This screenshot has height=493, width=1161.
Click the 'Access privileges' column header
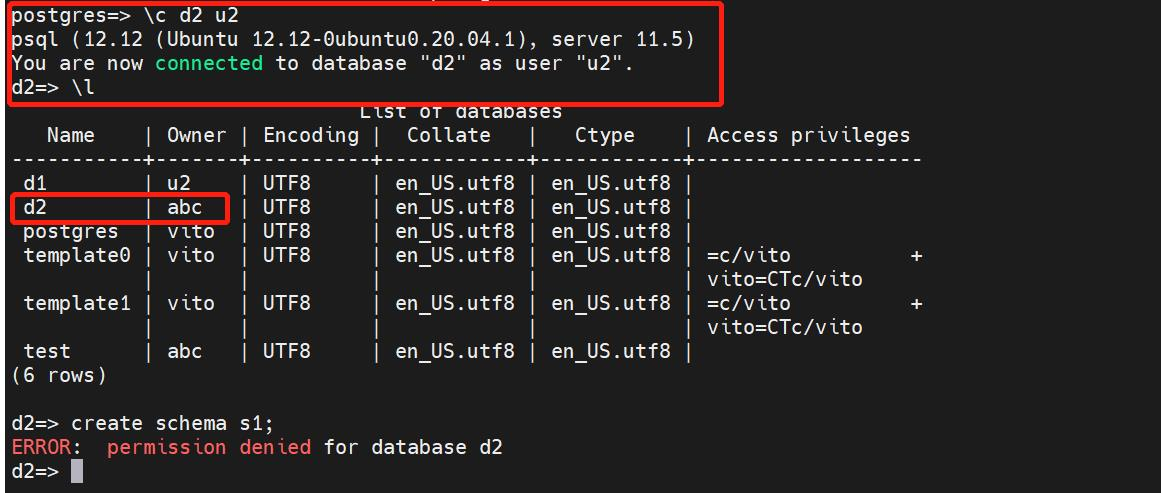coord(809,135)
